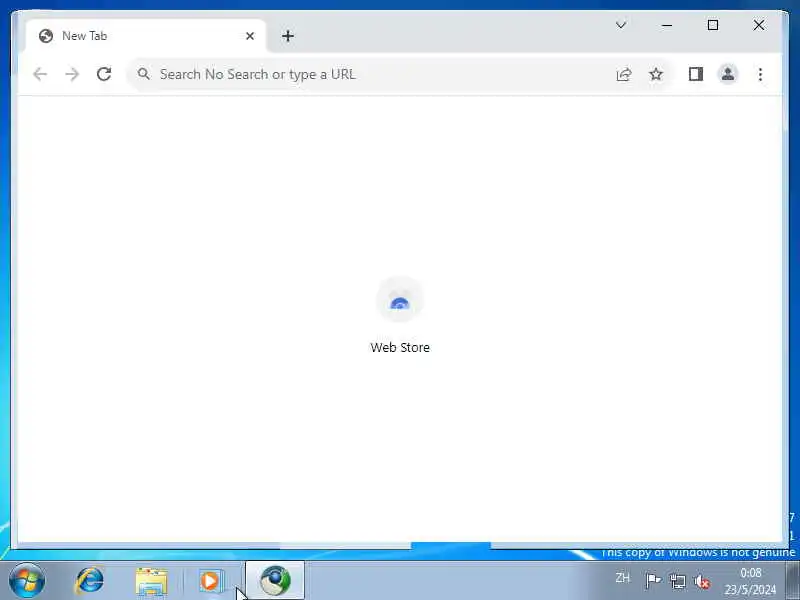Open the browser side panel
The height and width of the screenshot is (600, 800).
[696, 74]
